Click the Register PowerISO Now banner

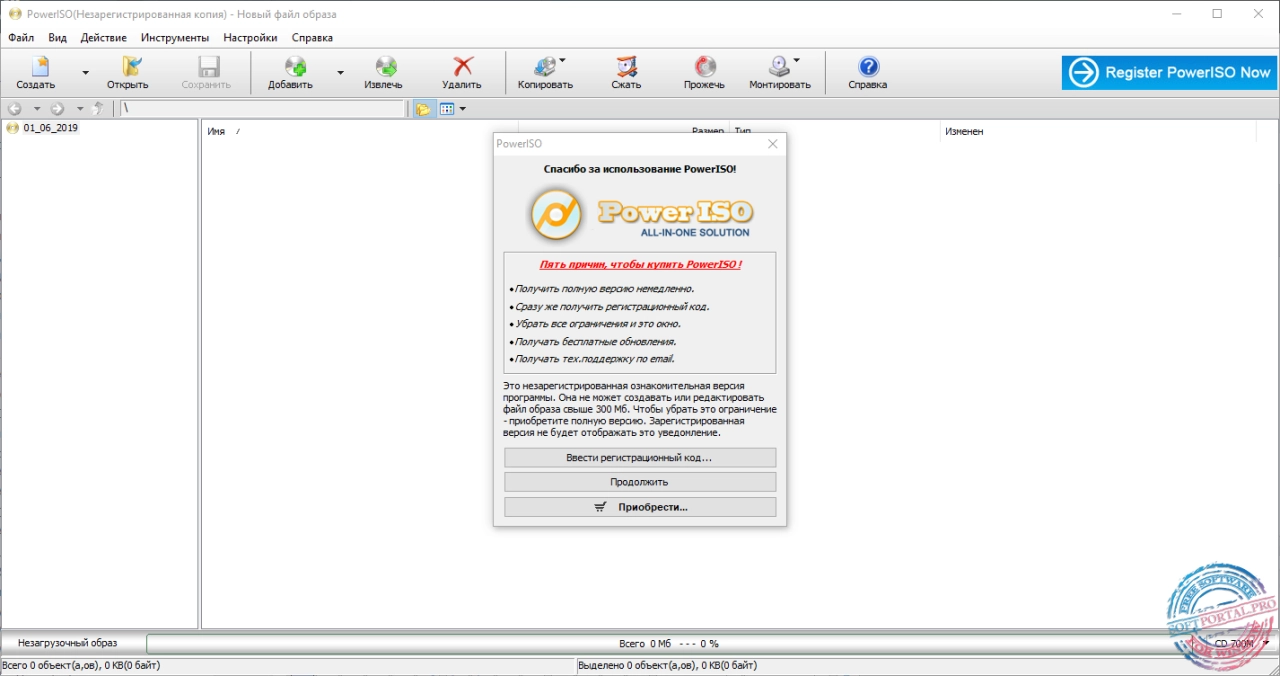(x=1169, y=72)
